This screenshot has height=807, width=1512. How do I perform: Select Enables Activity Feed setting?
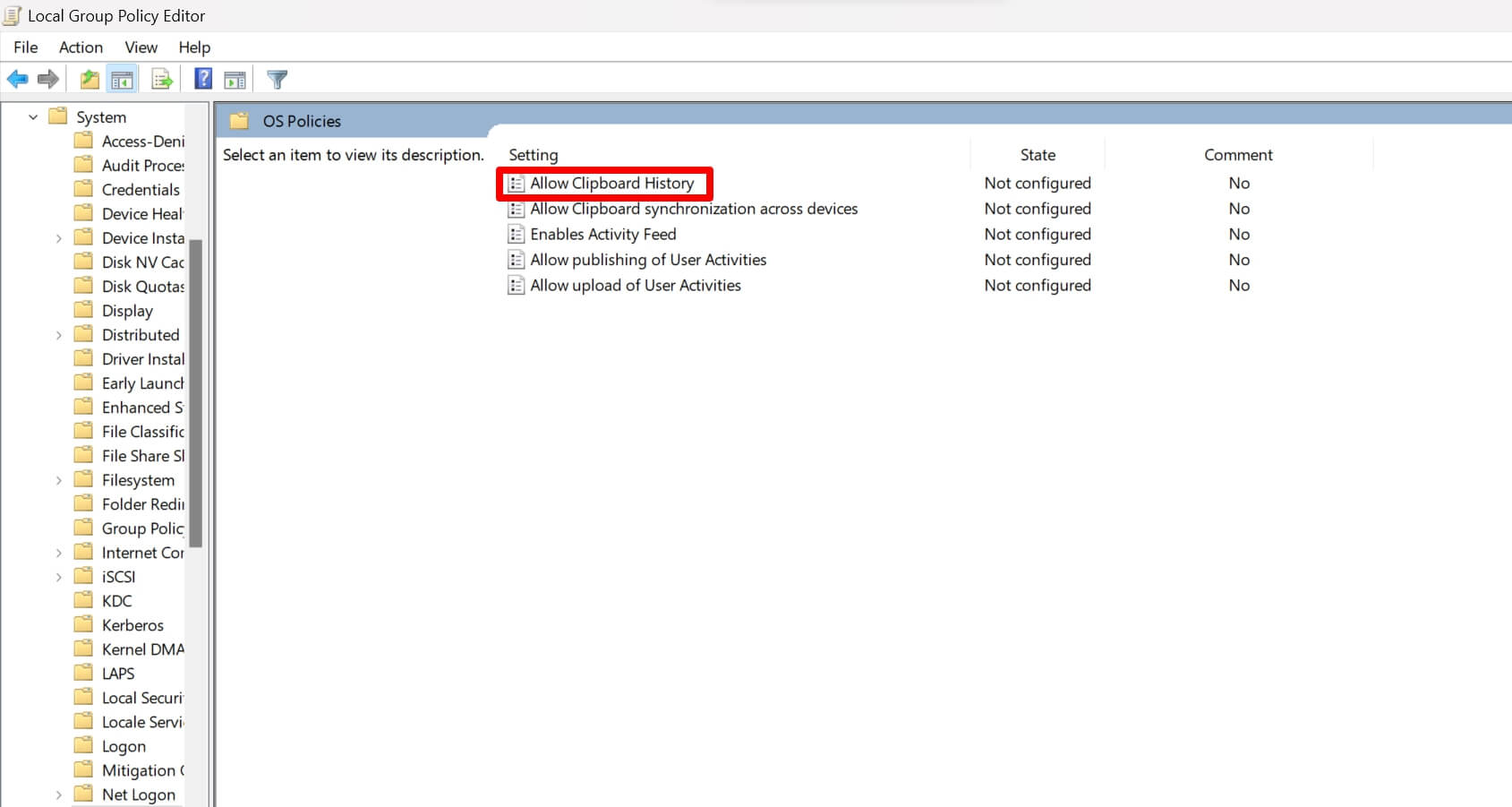(x=603, y=234)
